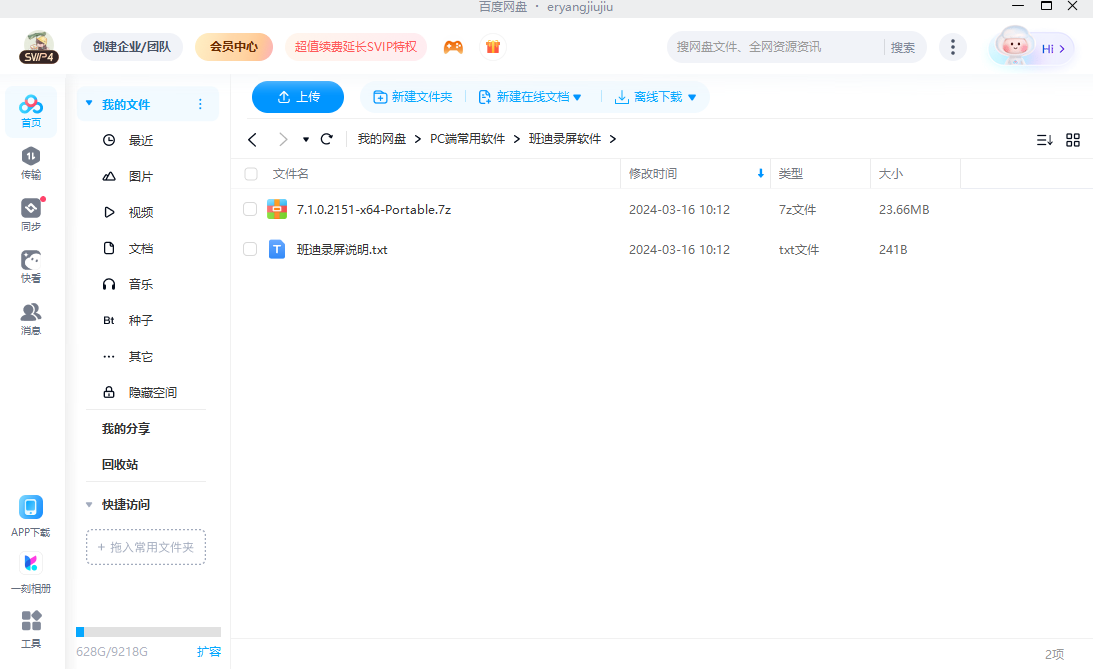Open the navigation history dropdown arrow
Viewport: 1093px width, 669px height.
tap(305, 139)
